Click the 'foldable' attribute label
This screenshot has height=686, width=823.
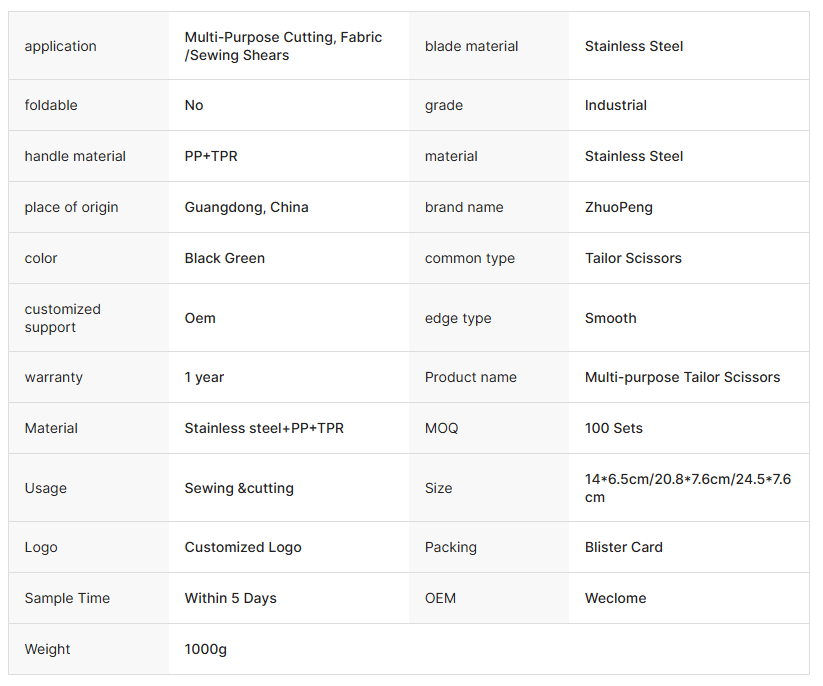point(51,105)
